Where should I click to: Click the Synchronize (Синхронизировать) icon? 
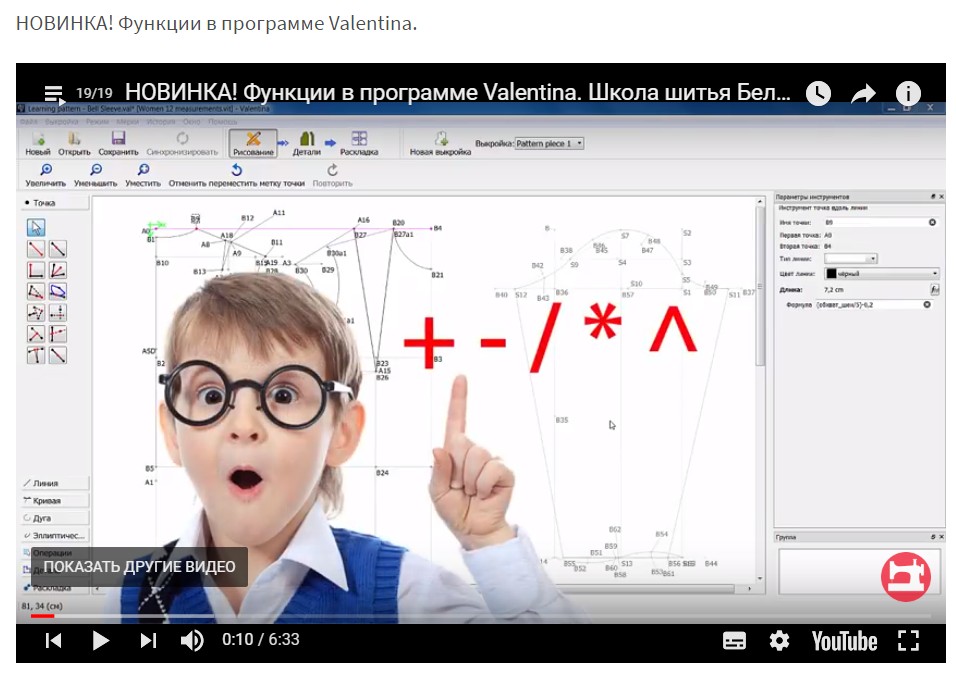[x=182, y=138]
